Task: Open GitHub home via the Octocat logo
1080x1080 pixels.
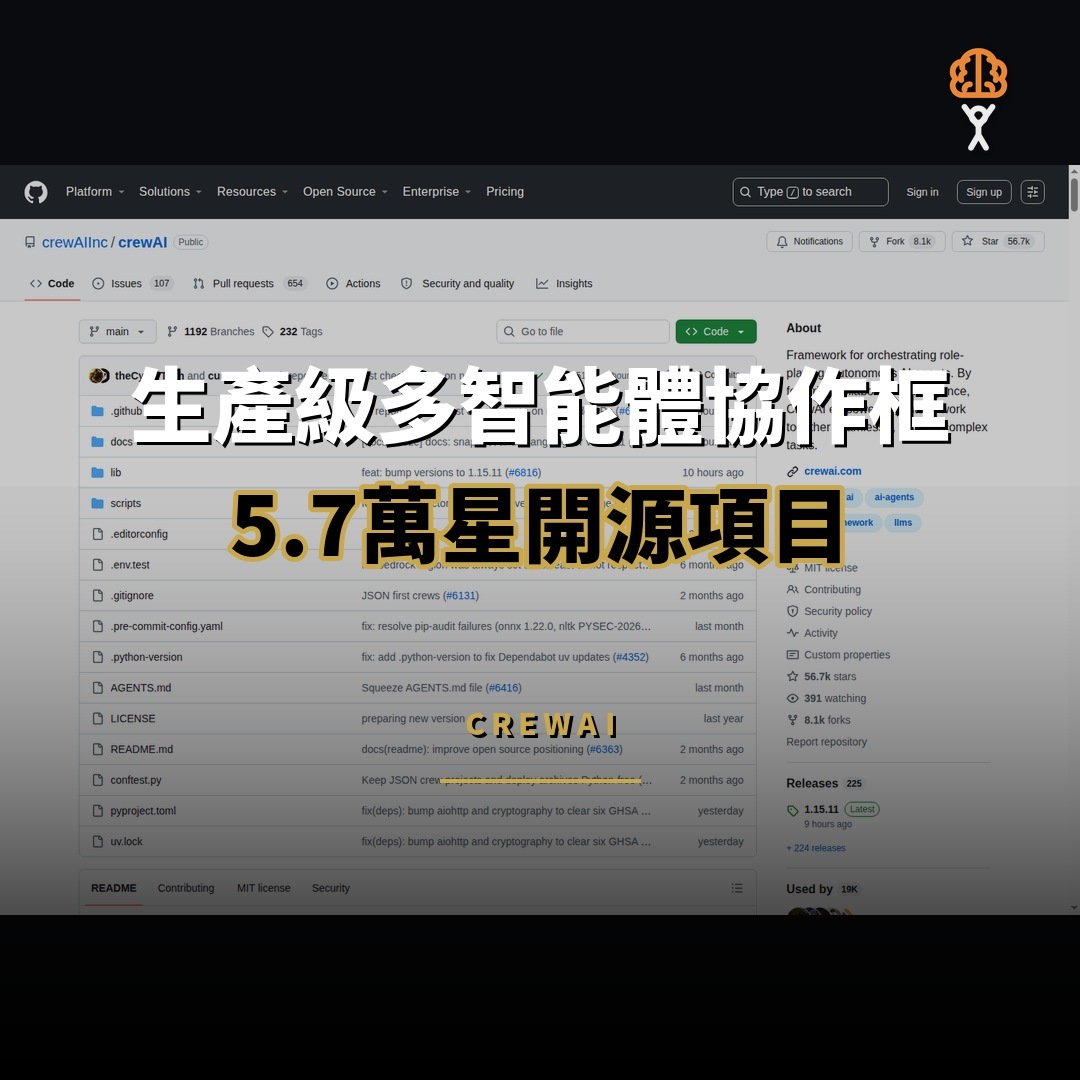Action: pos(36,192)
